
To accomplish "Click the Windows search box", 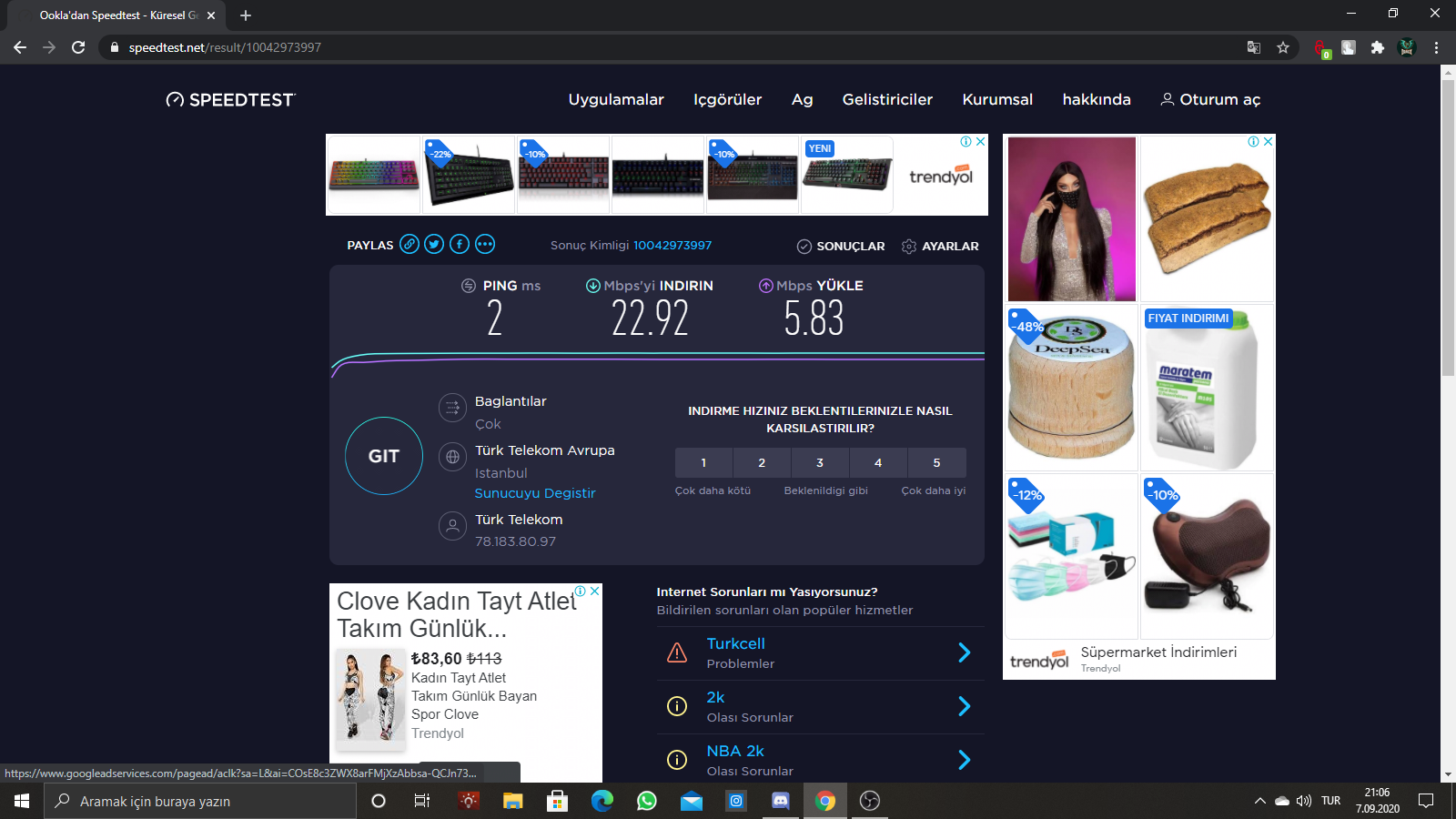I will coord(200,801).
